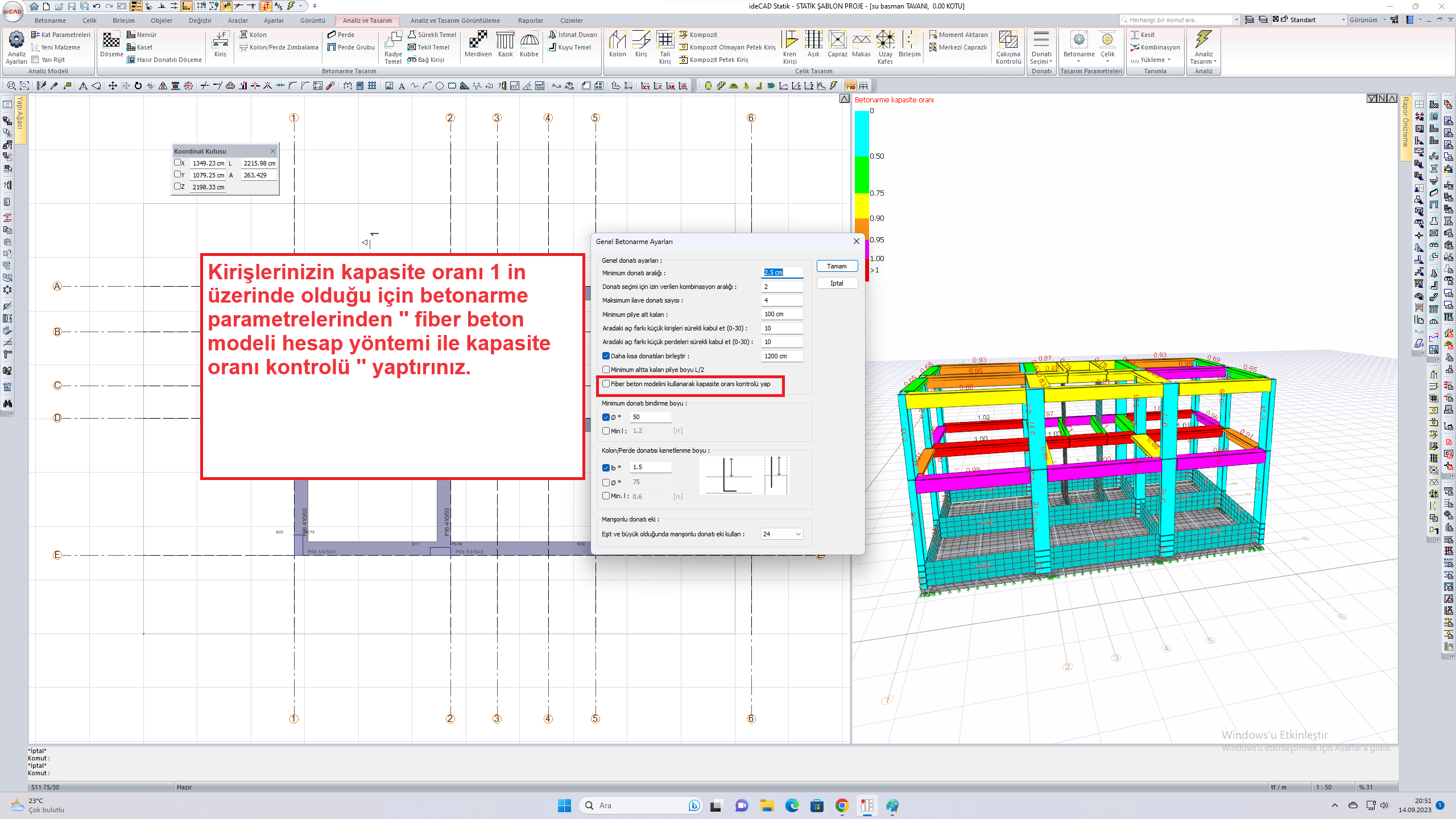
Task: Click the İstinat Duvarı retaining wall tool
Action: (573, 35)
